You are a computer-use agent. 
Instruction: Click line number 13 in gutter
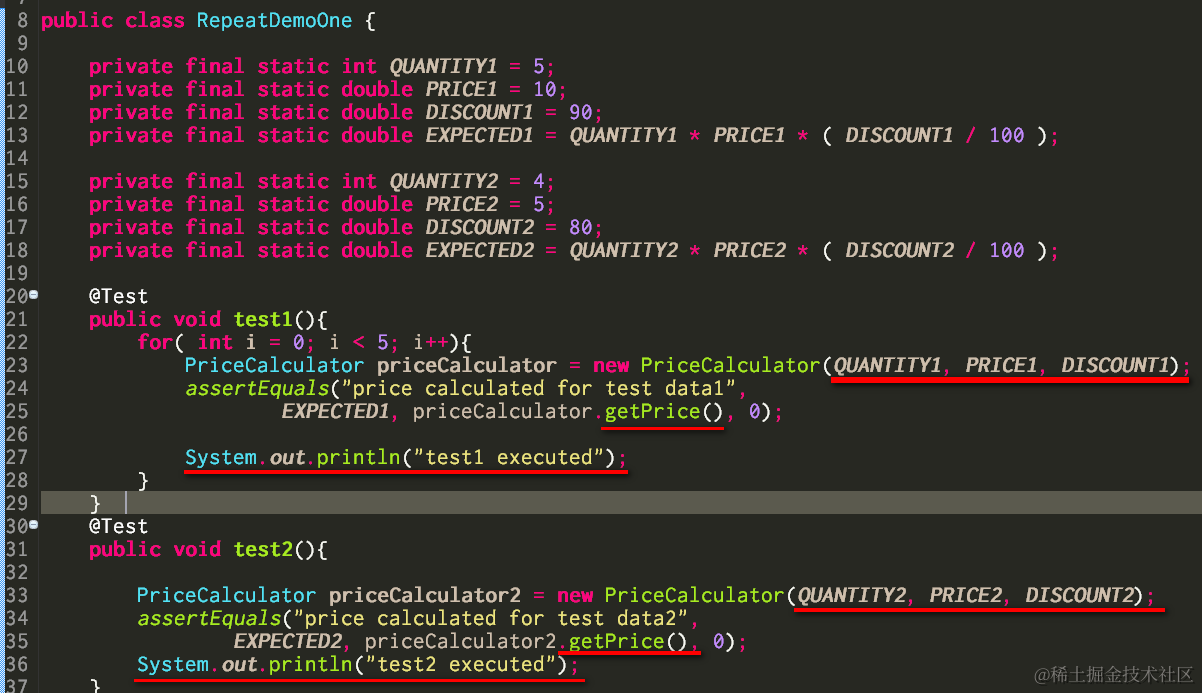17,135
